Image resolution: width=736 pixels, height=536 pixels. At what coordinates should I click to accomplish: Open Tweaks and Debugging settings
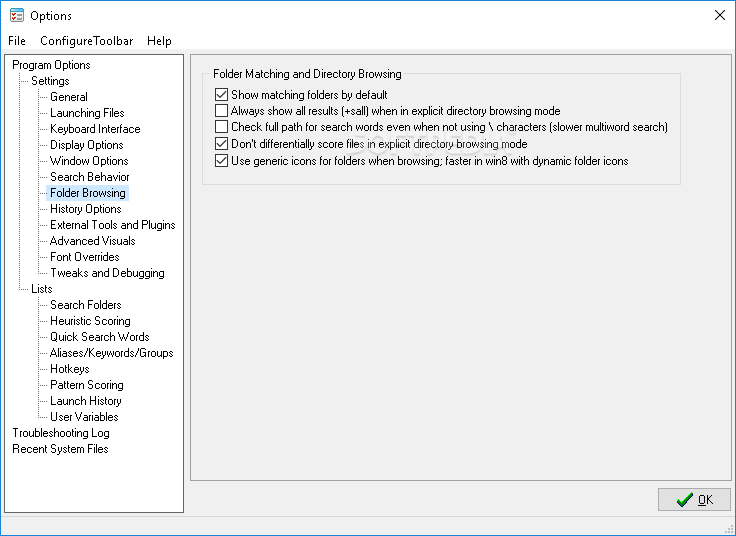pos(107,273)
